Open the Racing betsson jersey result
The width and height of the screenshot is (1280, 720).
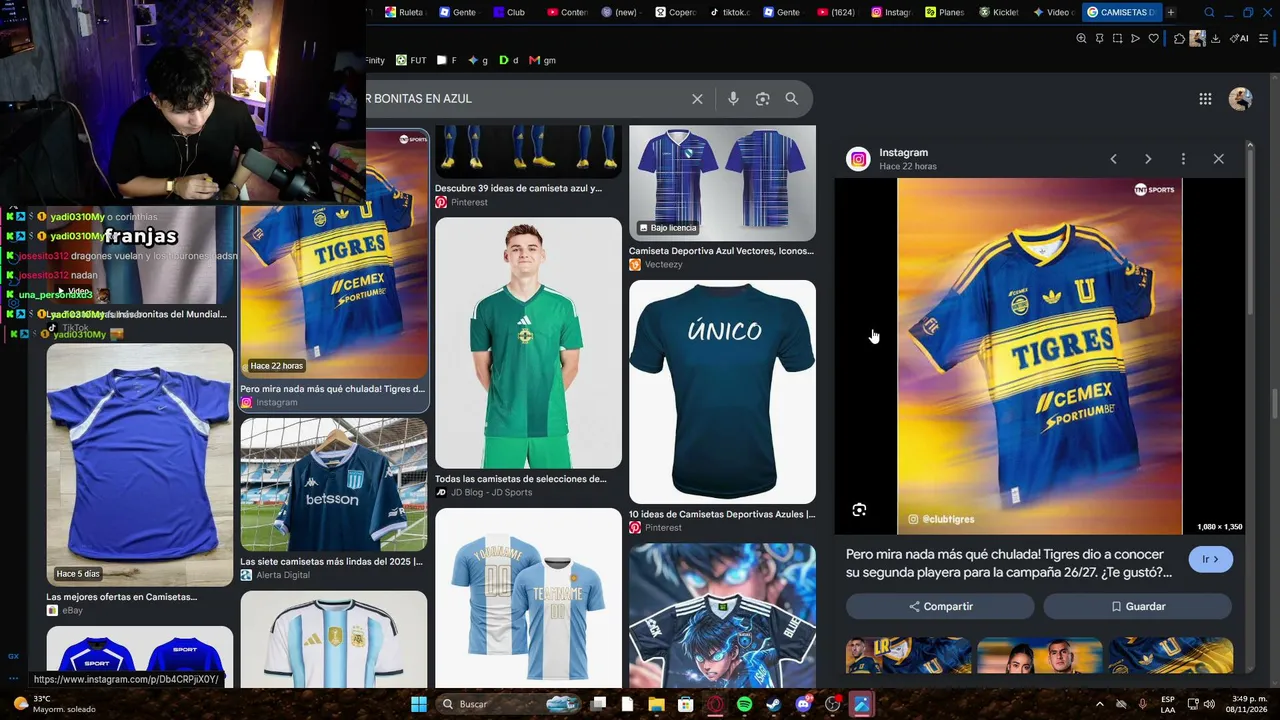[334, 484]
